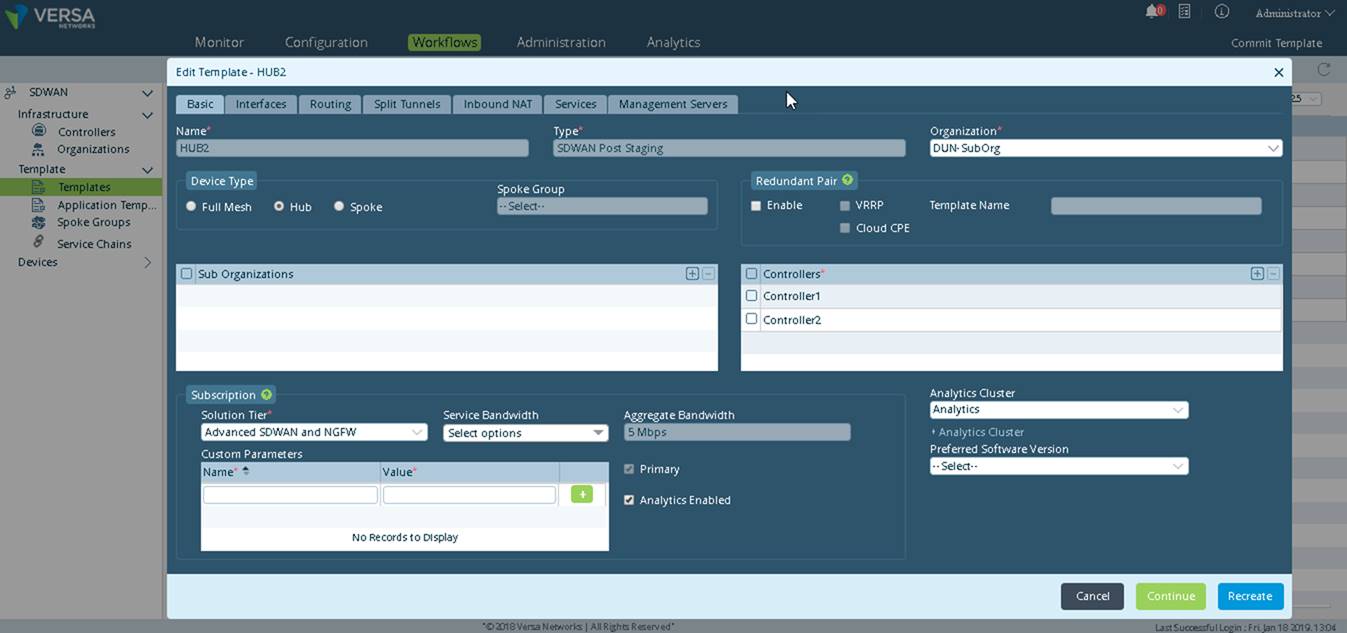The height and width of the screenshot is (633, 1347).
Task: Click the tasks list icon beside the bell
Action: [1185, 12]
